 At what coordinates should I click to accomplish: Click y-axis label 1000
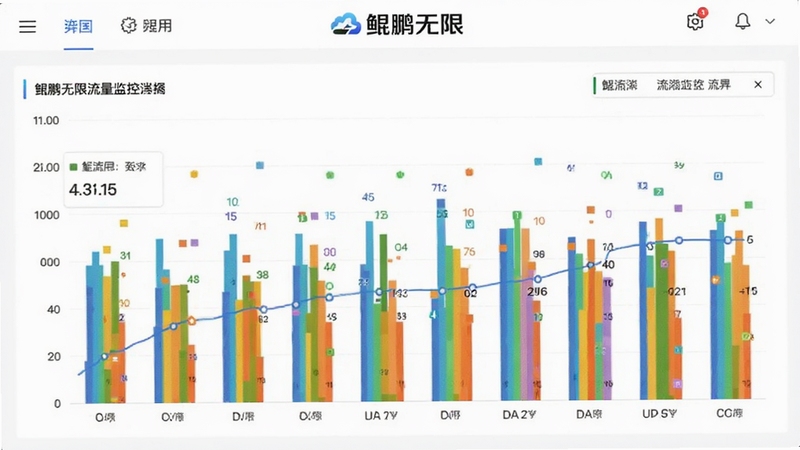46,215
